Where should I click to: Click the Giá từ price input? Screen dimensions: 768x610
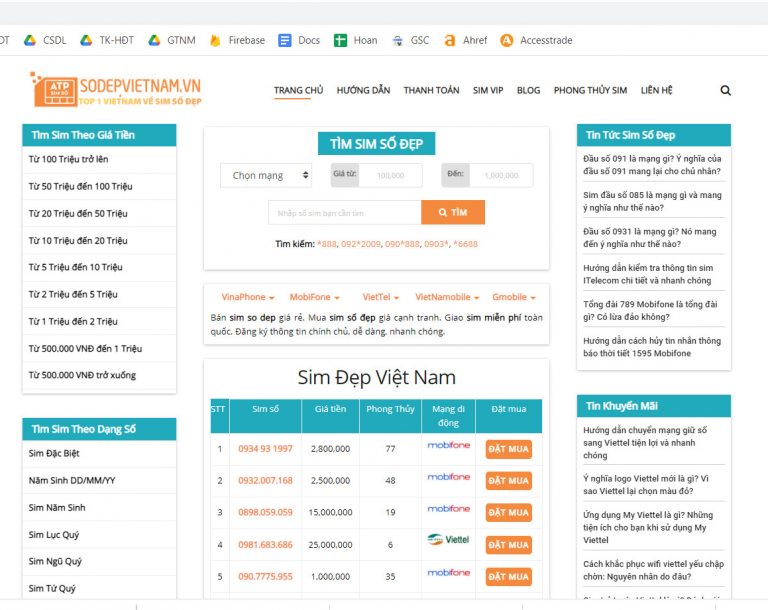[x=390, y=175]
